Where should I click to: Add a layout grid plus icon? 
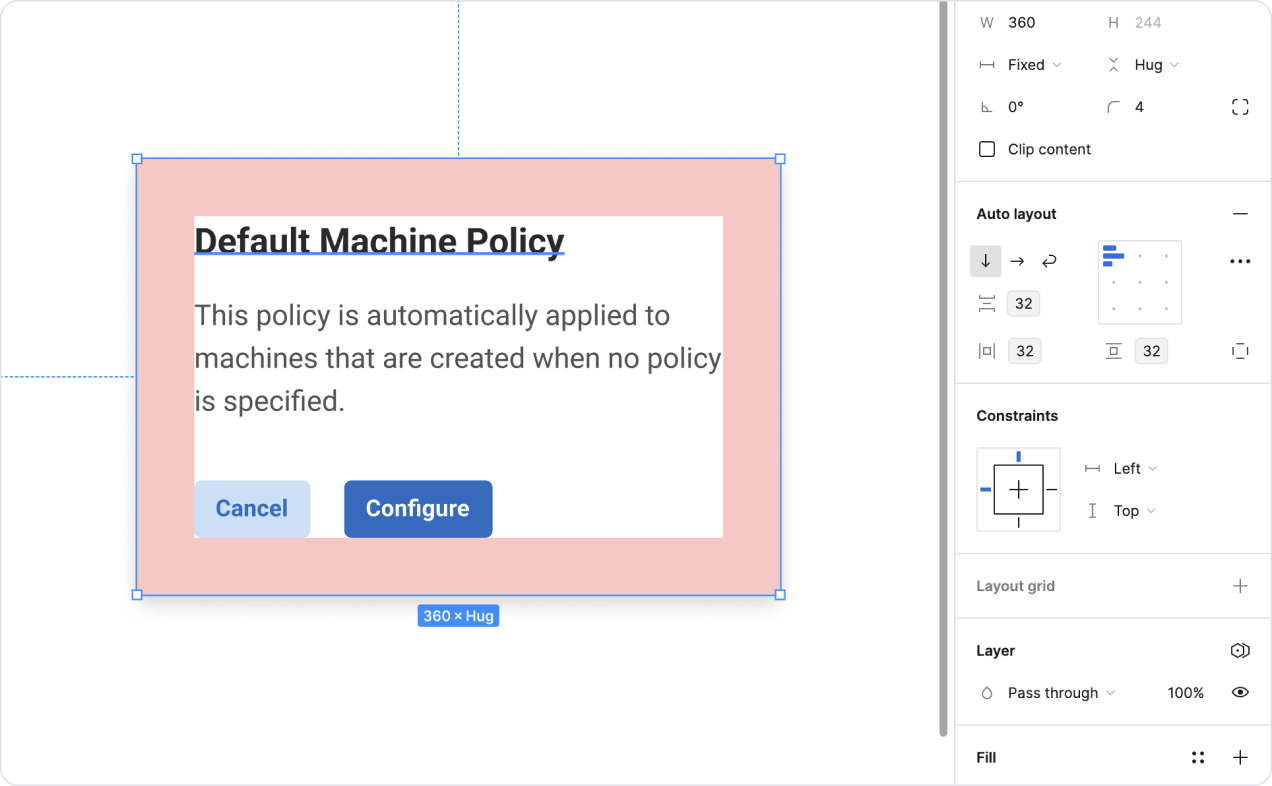1240,586
